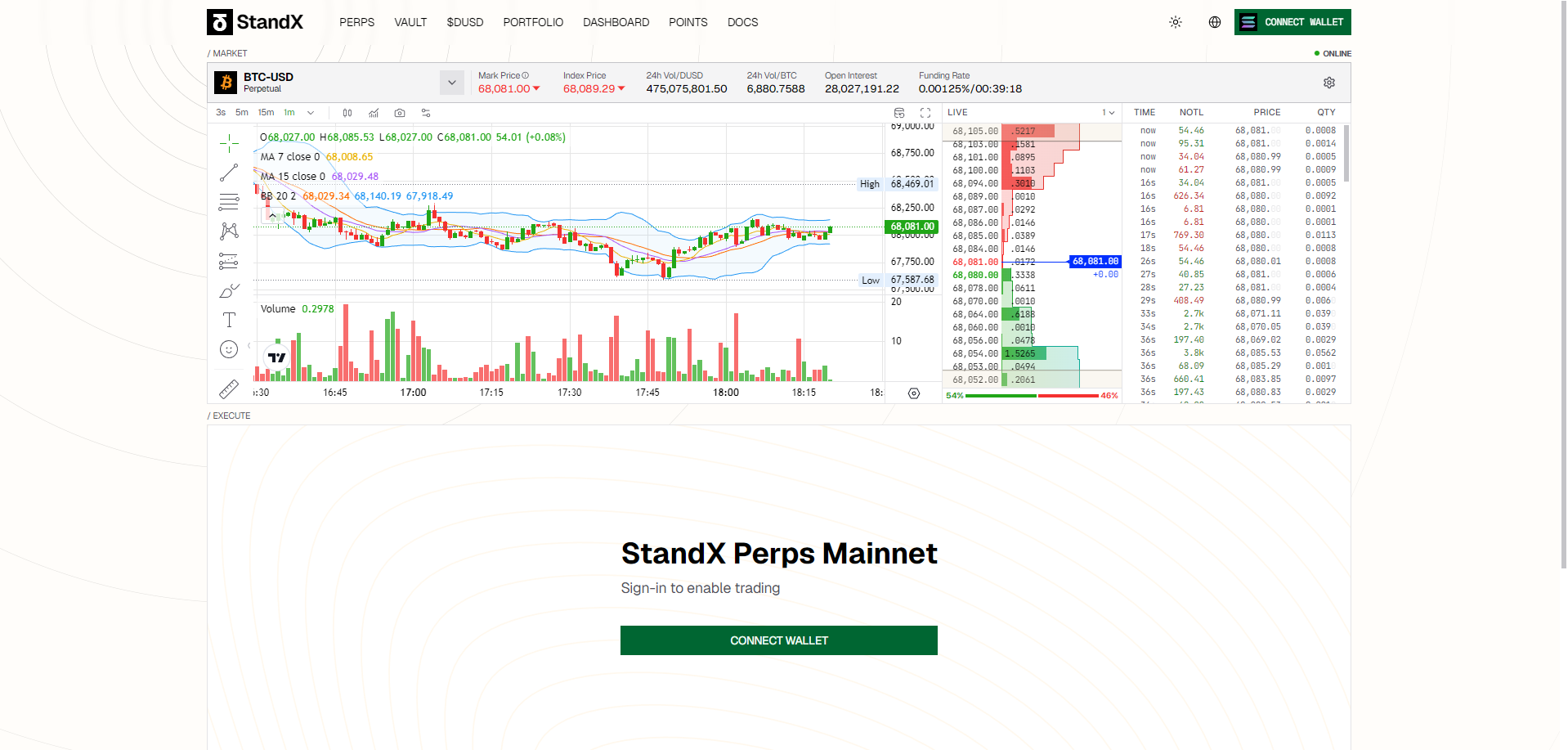Select the measure ruler tool
The image size is (1568, 750).
[x=229, y=388]
